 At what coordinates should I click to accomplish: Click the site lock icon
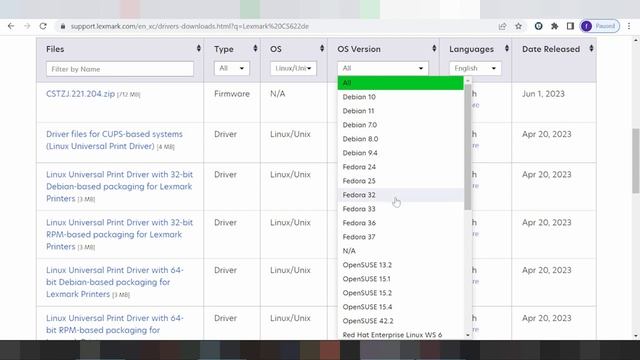coord(62,26)
